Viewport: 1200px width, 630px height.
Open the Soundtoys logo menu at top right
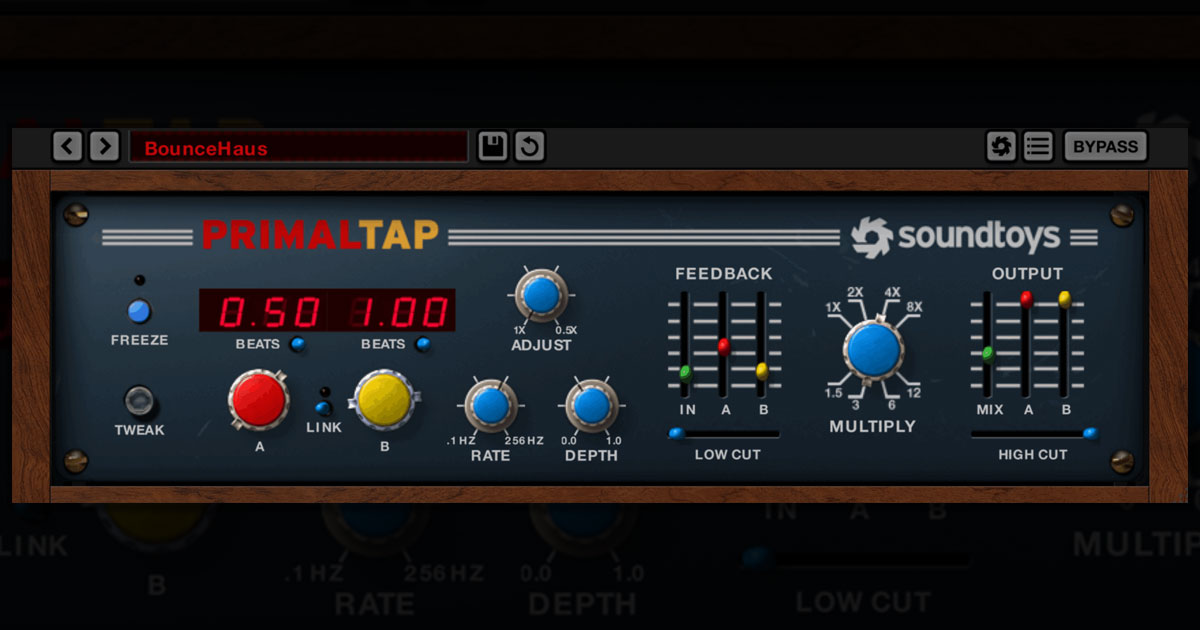[x=1000, y=146]
